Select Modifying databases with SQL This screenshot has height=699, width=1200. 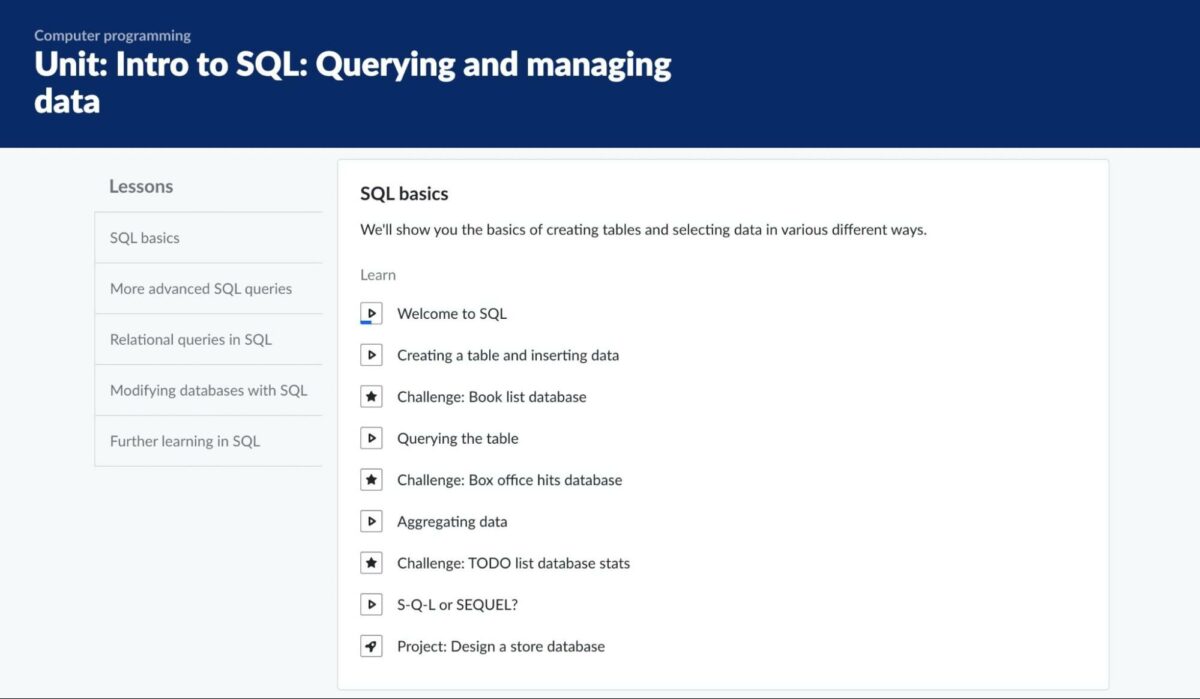(x=209, y=390)
